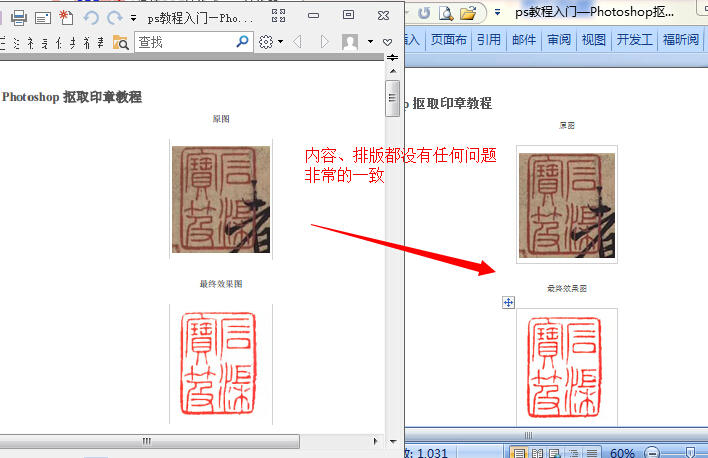708x458 pixels.
Task: Click the 抠取印章教程 heading in Word
Action: pyautogui.click(x=452, y=103)
